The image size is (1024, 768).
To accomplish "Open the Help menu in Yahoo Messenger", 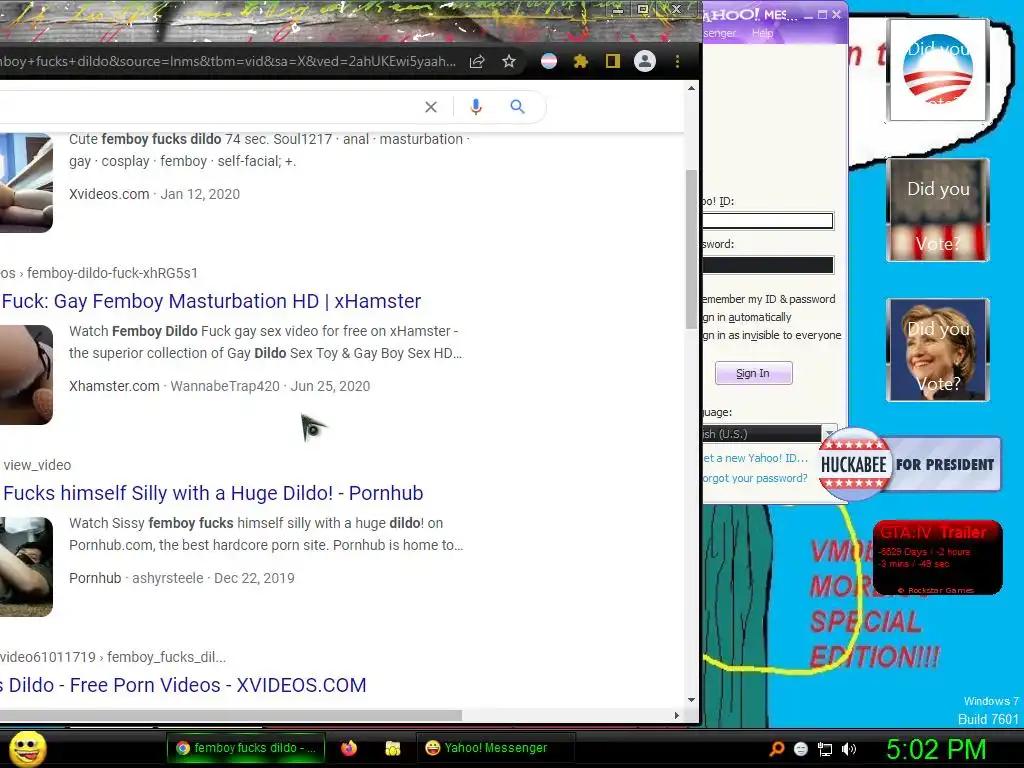I will (762, 33).
